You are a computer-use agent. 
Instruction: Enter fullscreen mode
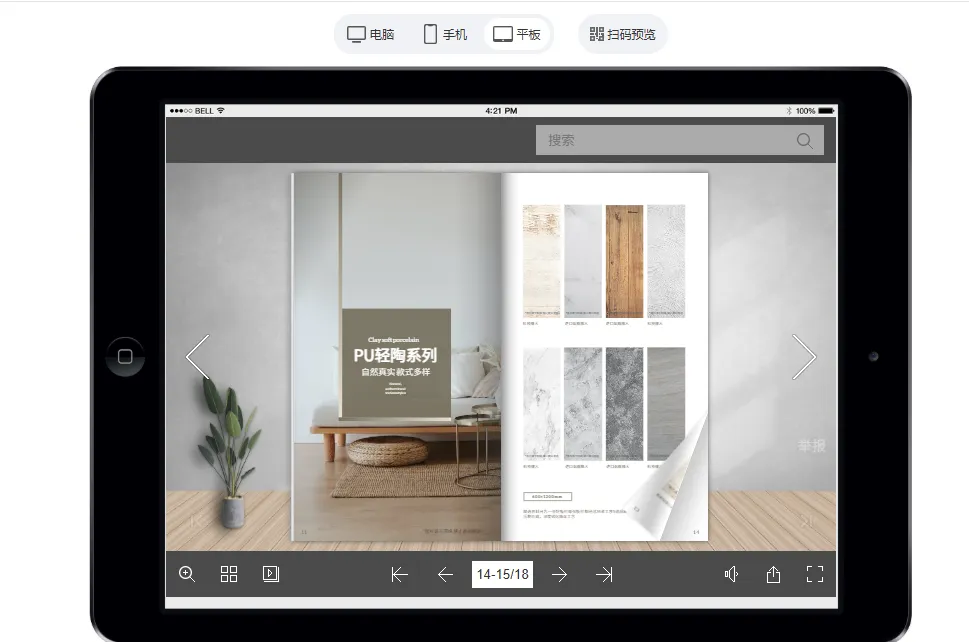click(x=815, y=574)
